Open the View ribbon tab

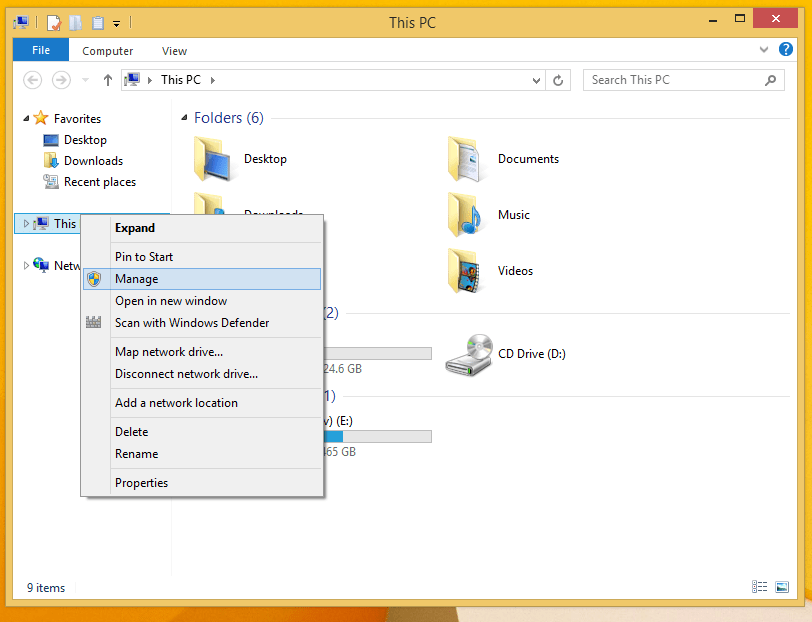coord(174,51)
